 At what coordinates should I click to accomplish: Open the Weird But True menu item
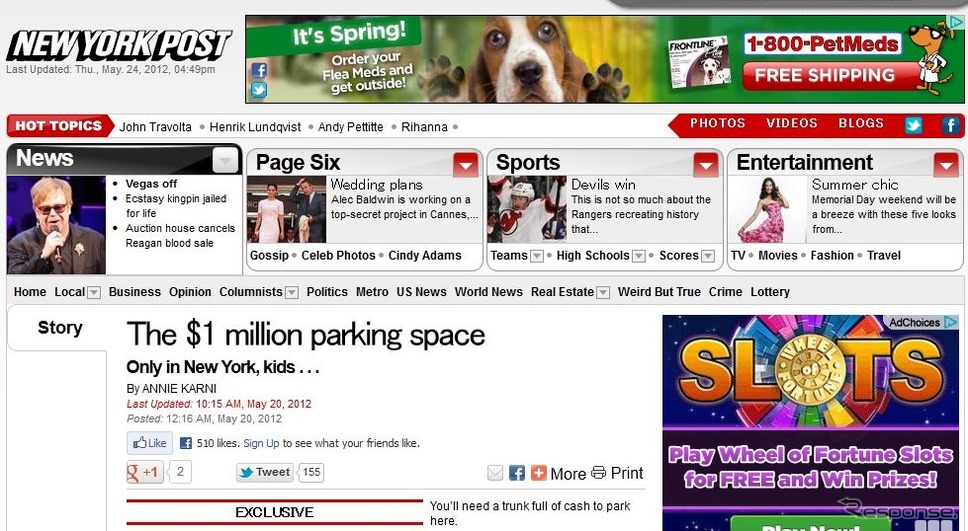pos(659,292)
